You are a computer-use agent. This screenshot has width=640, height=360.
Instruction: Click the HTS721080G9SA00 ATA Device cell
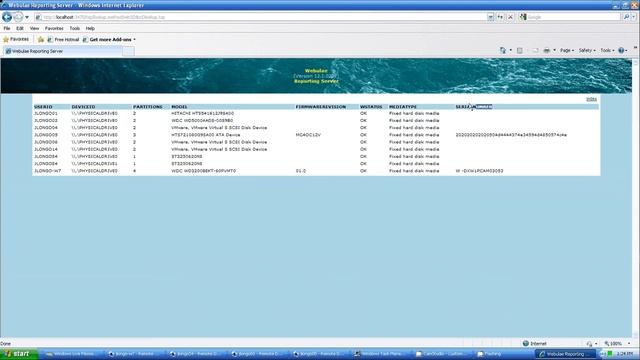pos(206,135)
